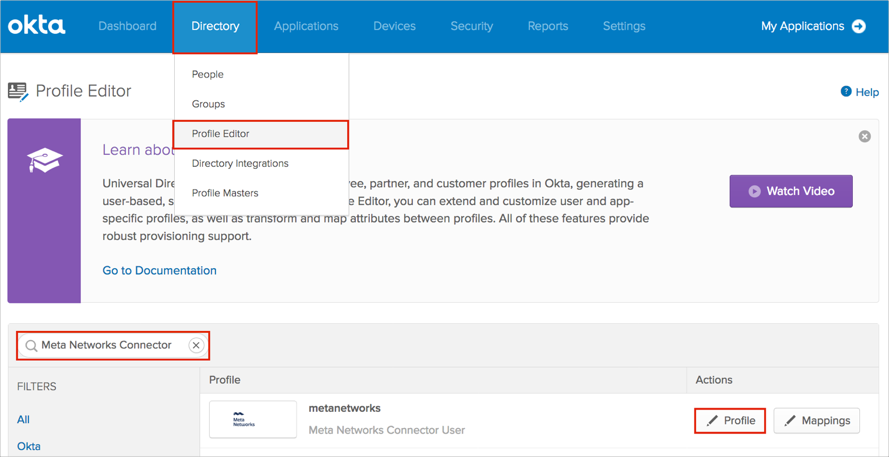Dismiss the Learn about banner
Viewport: 889px width, 457px height.
click(x=864, y=136)
